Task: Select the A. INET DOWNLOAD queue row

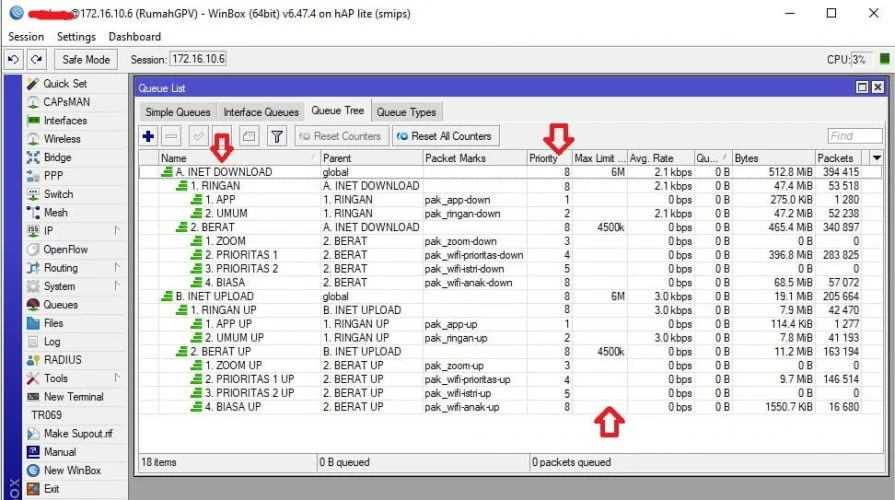Action: 223,172
